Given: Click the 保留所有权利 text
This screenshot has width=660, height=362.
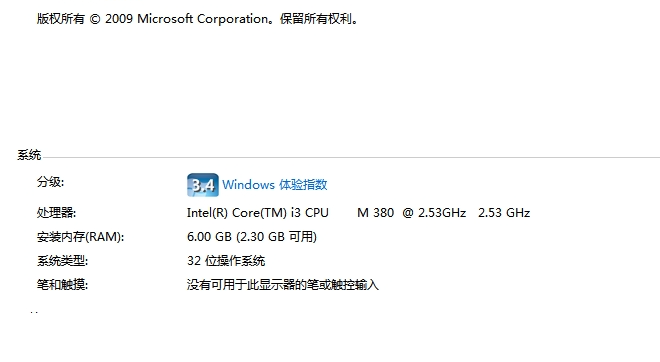Looking at the screenshot, I should tap(316, 19).
